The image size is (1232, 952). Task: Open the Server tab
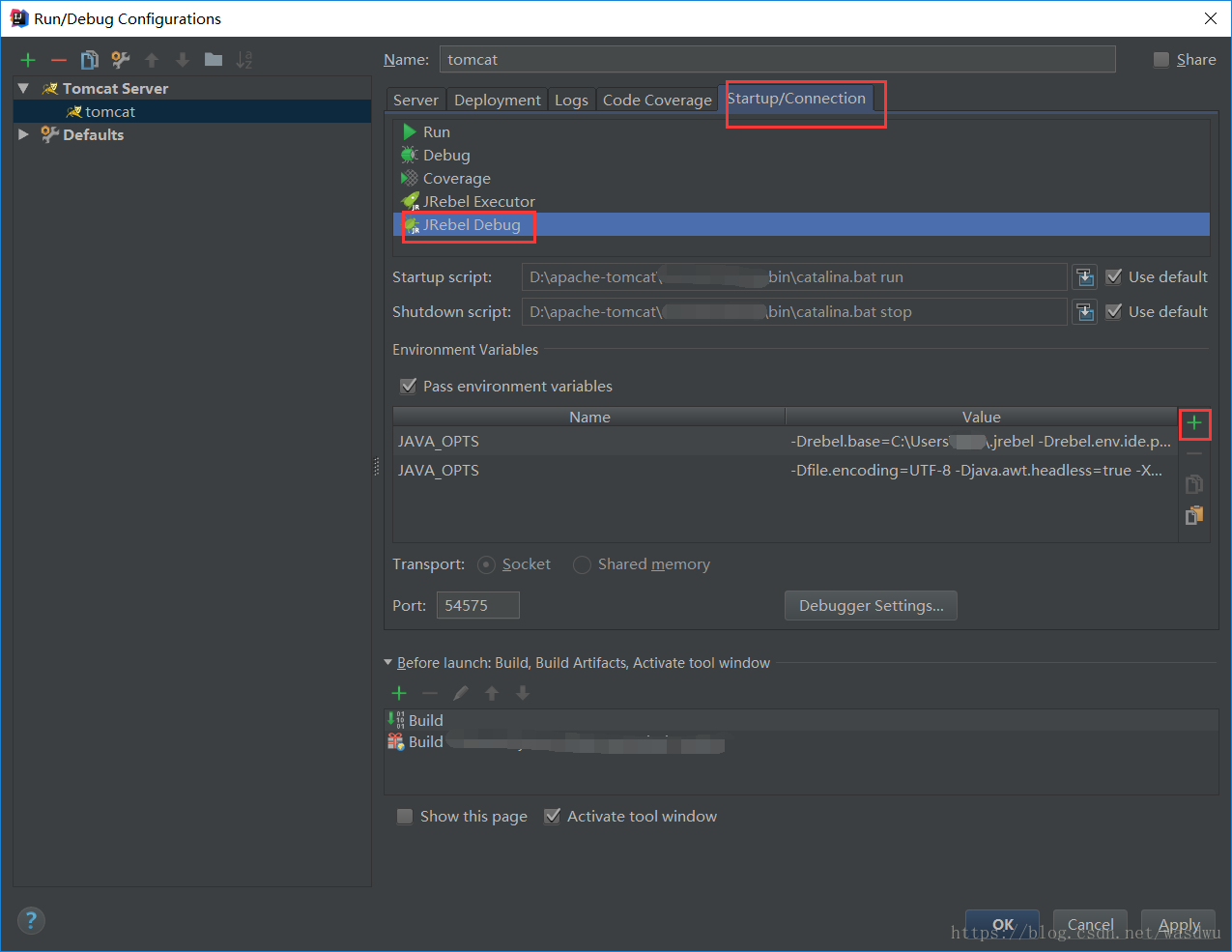tap(415, 101)
